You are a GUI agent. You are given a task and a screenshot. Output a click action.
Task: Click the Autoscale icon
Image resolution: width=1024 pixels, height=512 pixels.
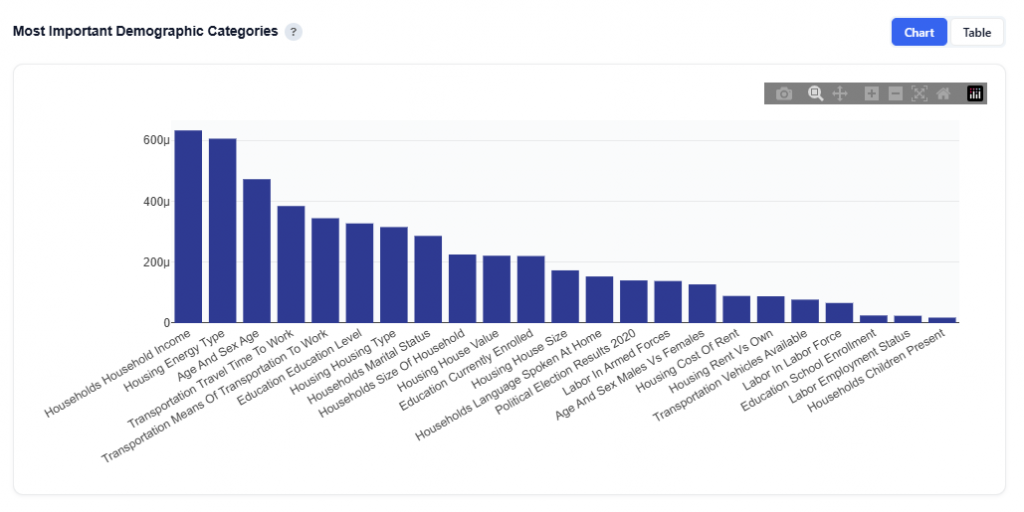[x=919, y=94]
